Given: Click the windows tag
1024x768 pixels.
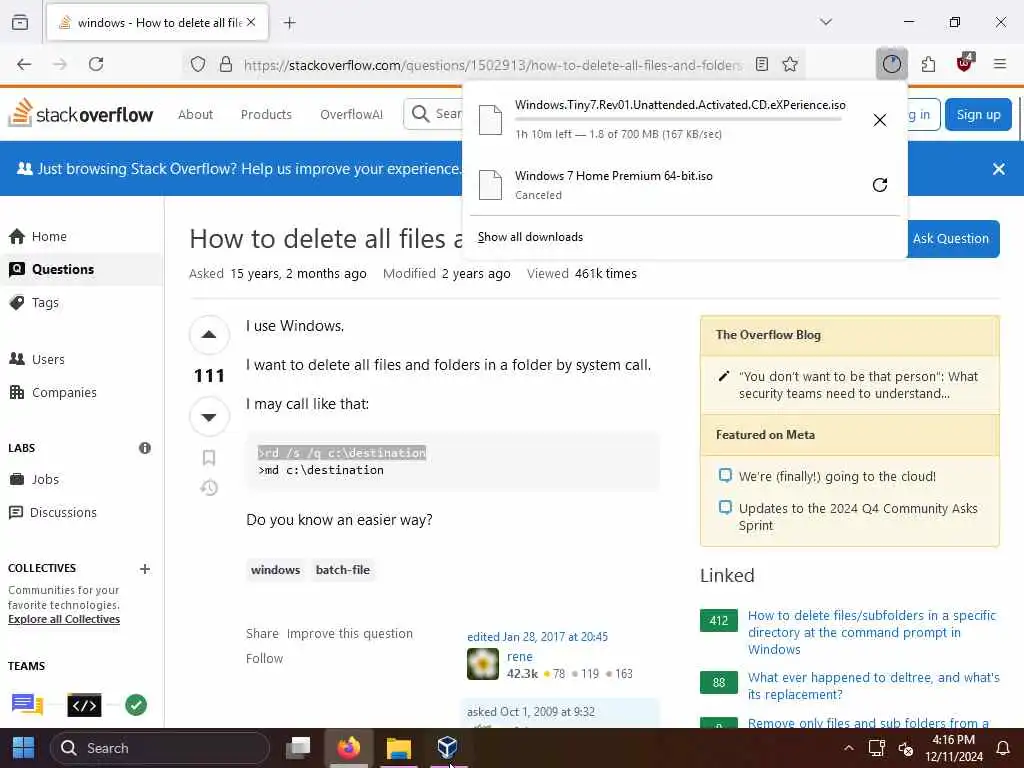Looking at the screenshot, I should tap(276, 569).
